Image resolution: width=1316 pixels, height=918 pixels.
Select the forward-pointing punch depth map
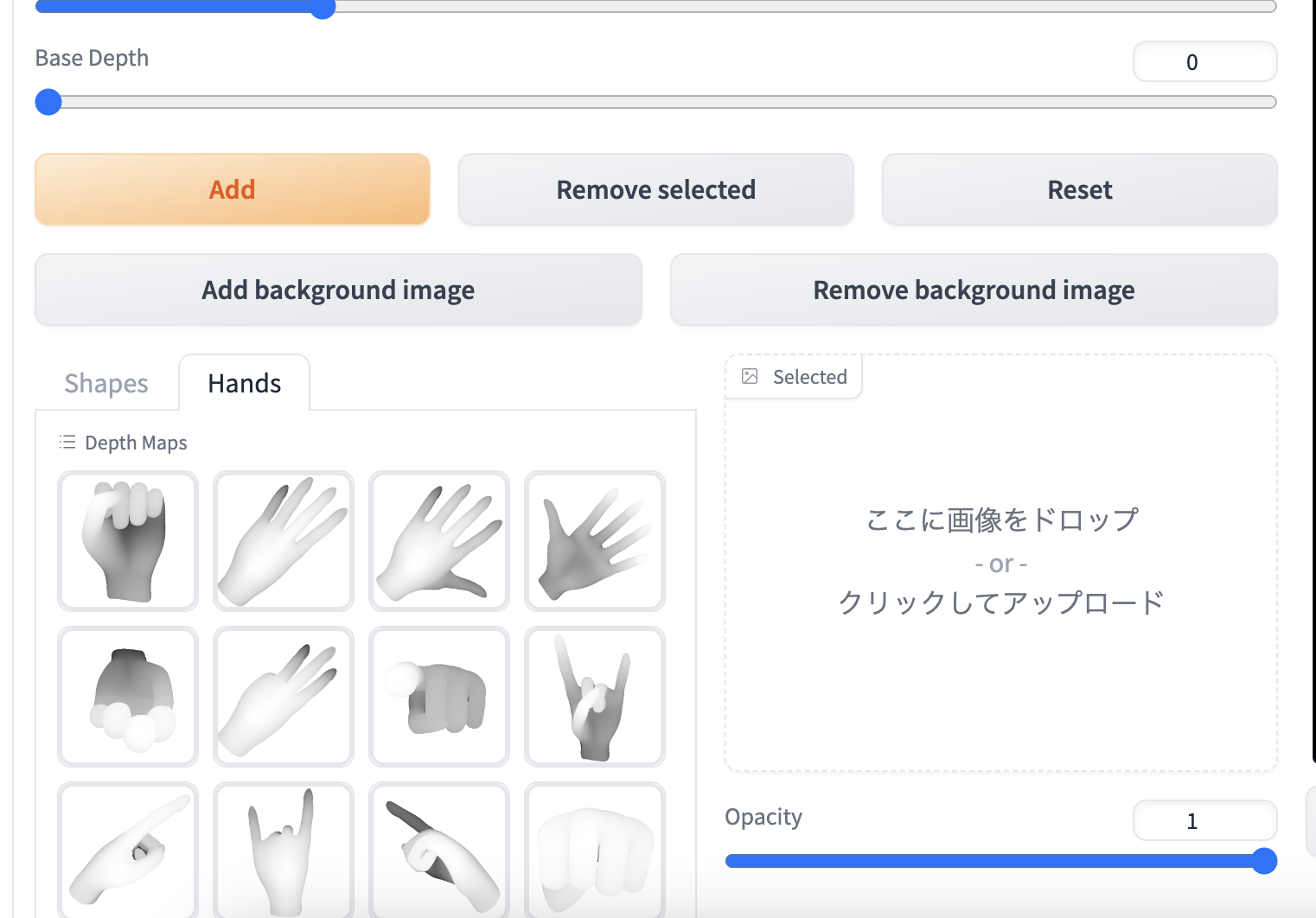[x=438, y=697]
